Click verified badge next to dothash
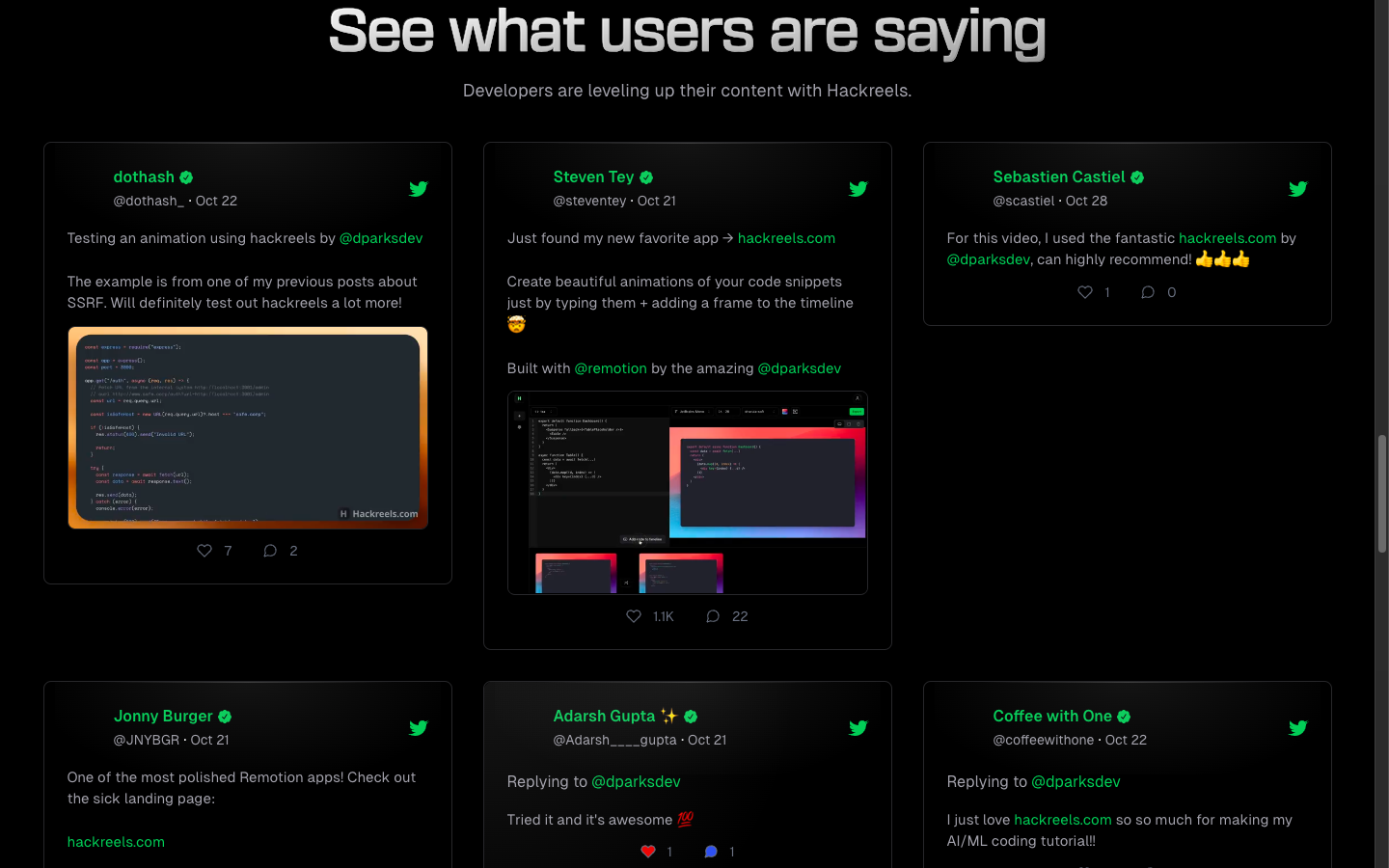This screenshot has height=868, width=1389. (x=186, y=177)
